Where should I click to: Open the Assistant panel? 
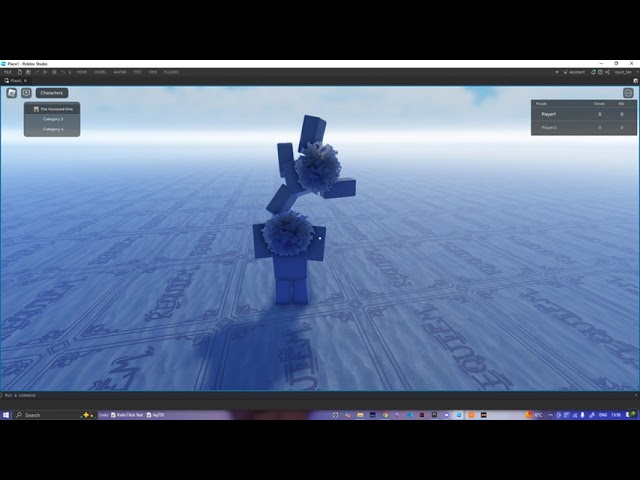point(574,72)
